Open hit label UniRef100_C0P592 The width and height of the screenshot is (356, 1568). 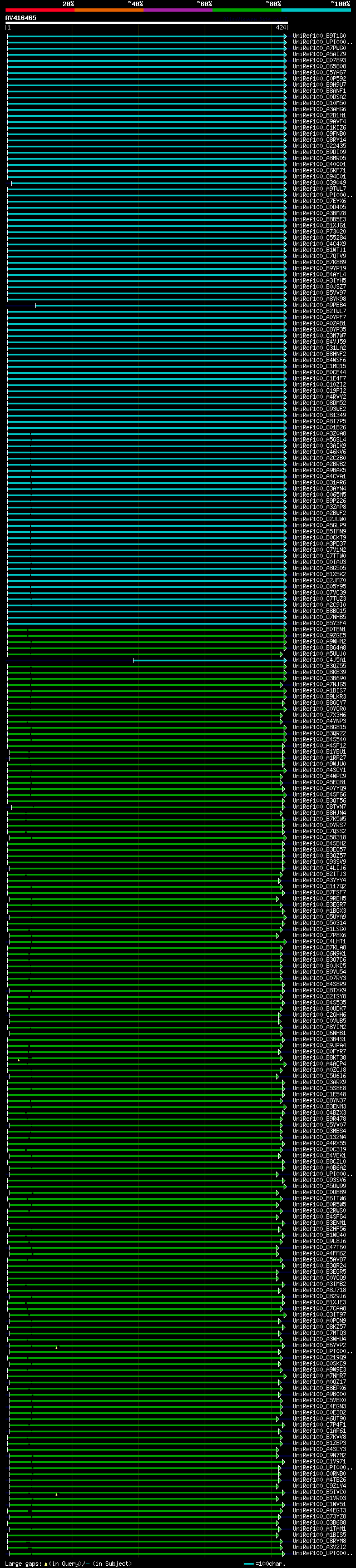[x=319, y=78]
